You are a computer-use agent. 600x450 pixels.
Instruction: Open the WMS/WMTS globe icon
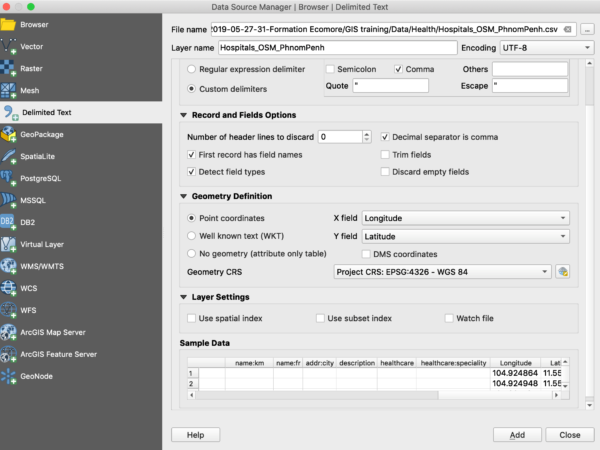tap(8, 266)
